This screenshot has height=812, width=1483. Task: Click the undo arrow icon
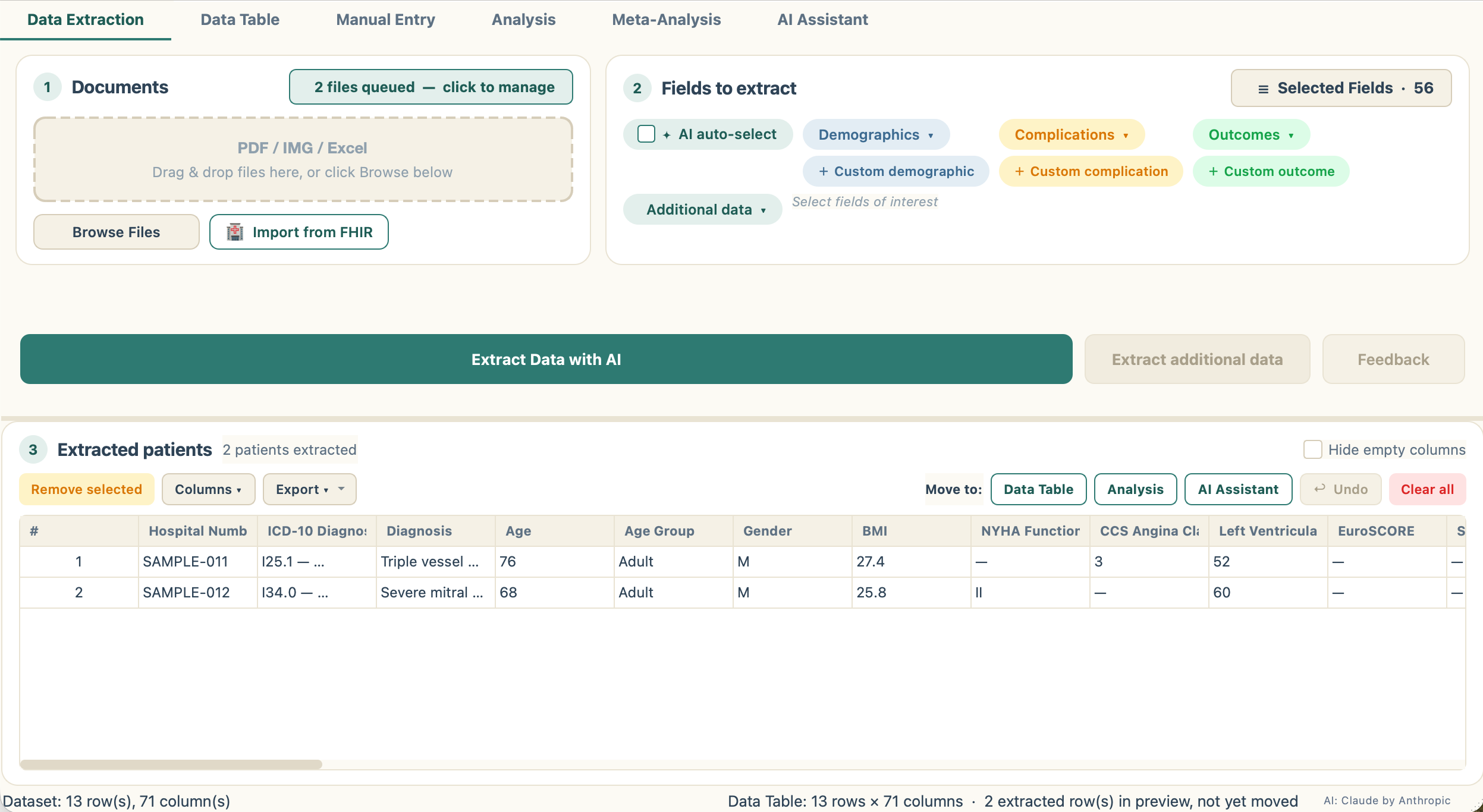point(1319,489)
